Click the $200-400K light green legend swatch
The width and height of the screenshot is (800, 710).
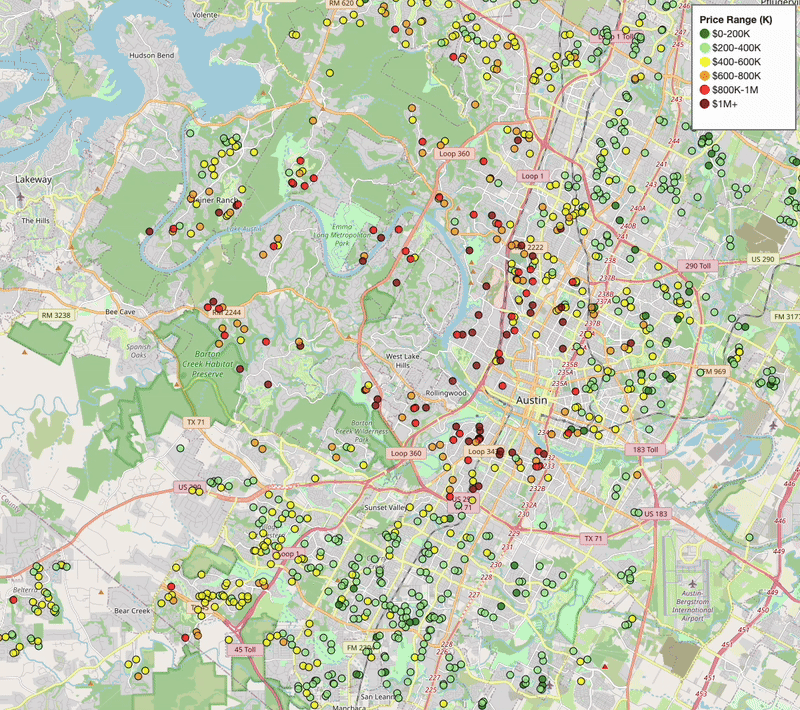point(705,48)
